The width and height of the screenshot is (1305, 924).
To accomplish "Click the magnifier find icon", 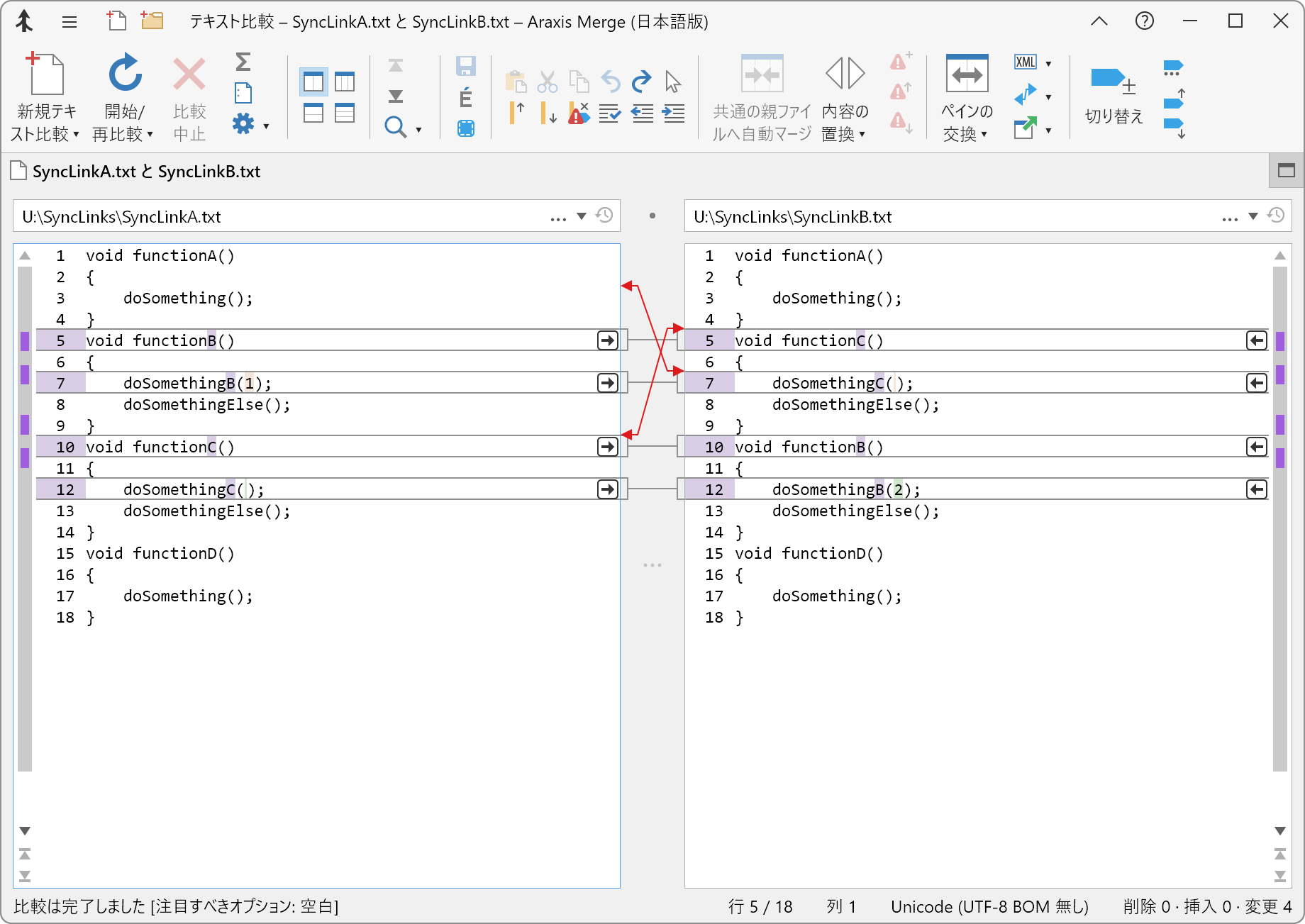I will (x=395, y=128).
